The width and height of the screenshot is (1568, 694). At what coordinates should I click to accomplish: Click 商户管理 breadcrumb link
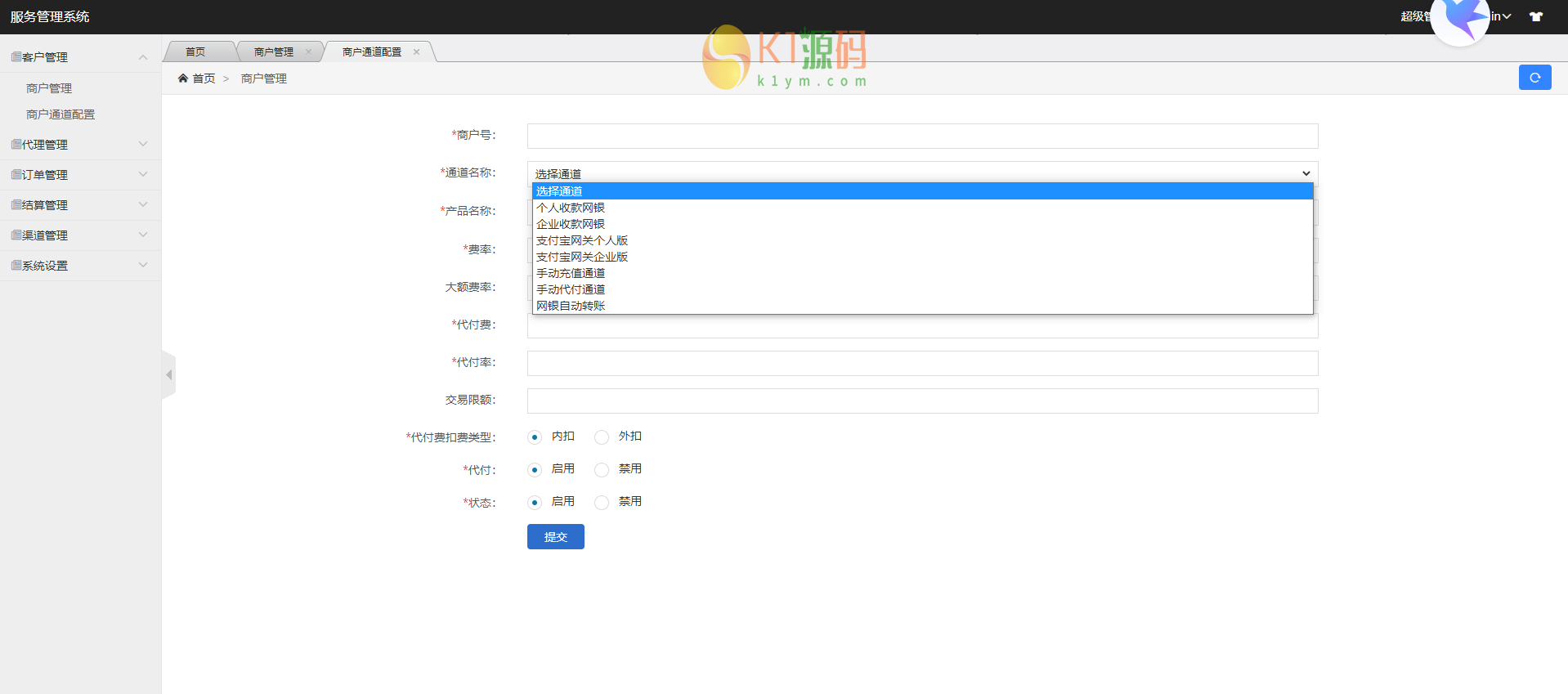[x=263, y=78]
